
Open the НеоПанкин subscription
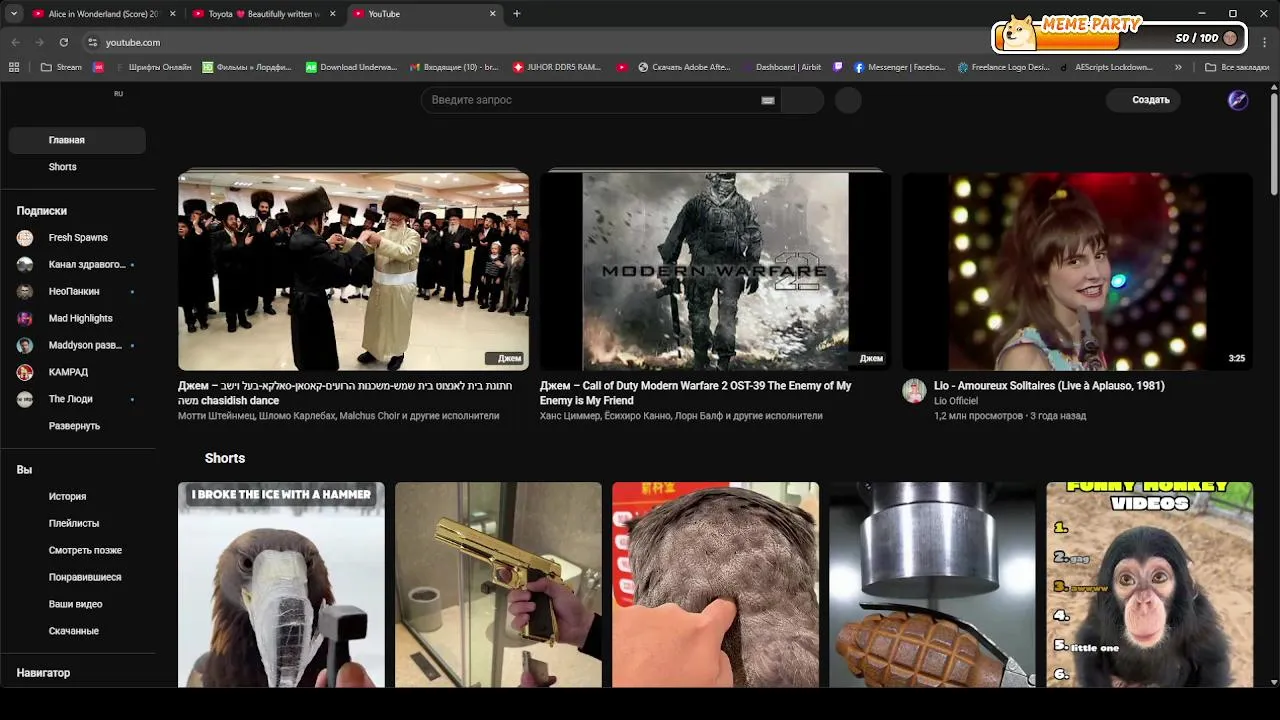pyautogui.click(x=77, y=291)
